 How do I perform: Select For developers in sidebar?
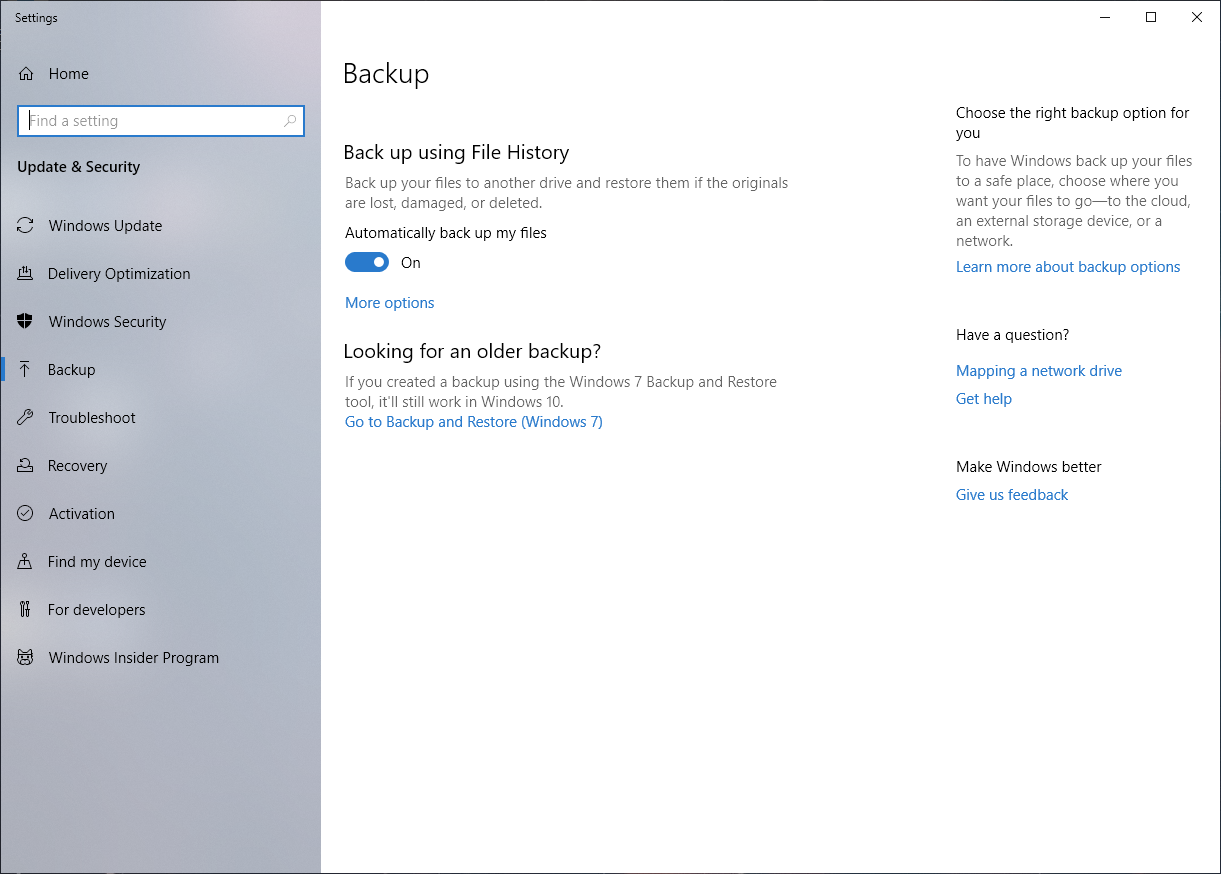point(160,610)
